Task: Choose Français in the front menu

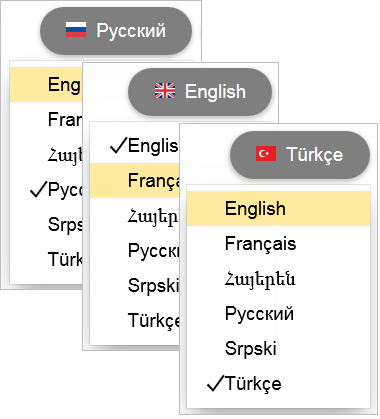Action: (279, 243)
